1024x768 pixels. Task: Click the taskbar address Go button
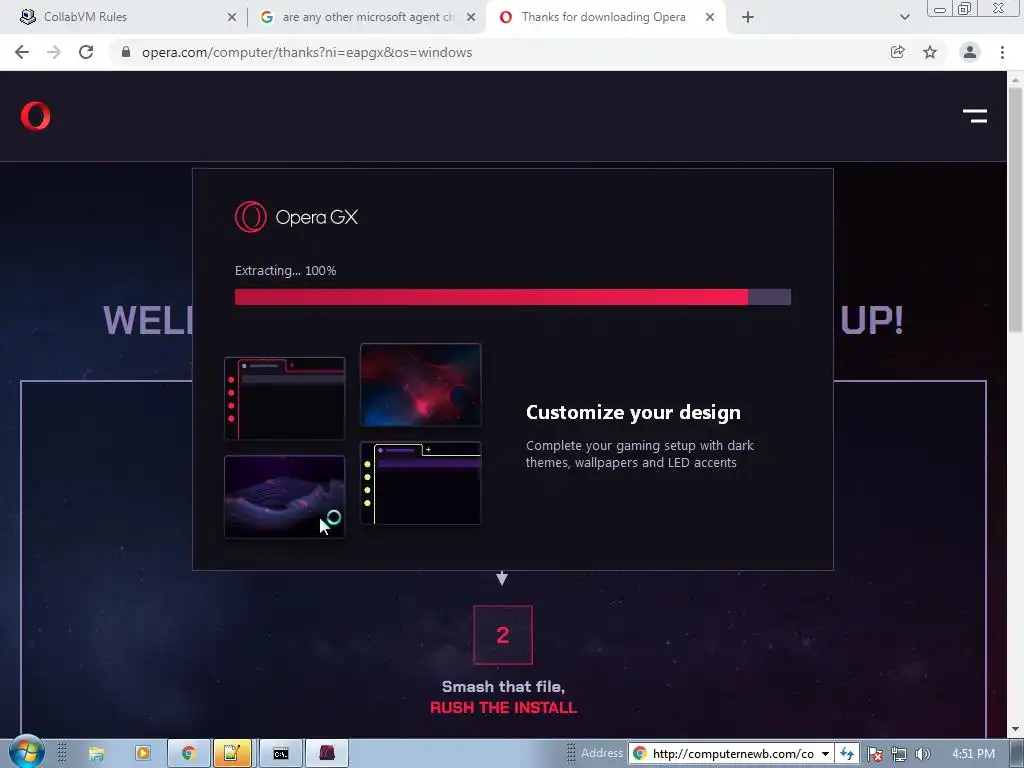[847, 754]
